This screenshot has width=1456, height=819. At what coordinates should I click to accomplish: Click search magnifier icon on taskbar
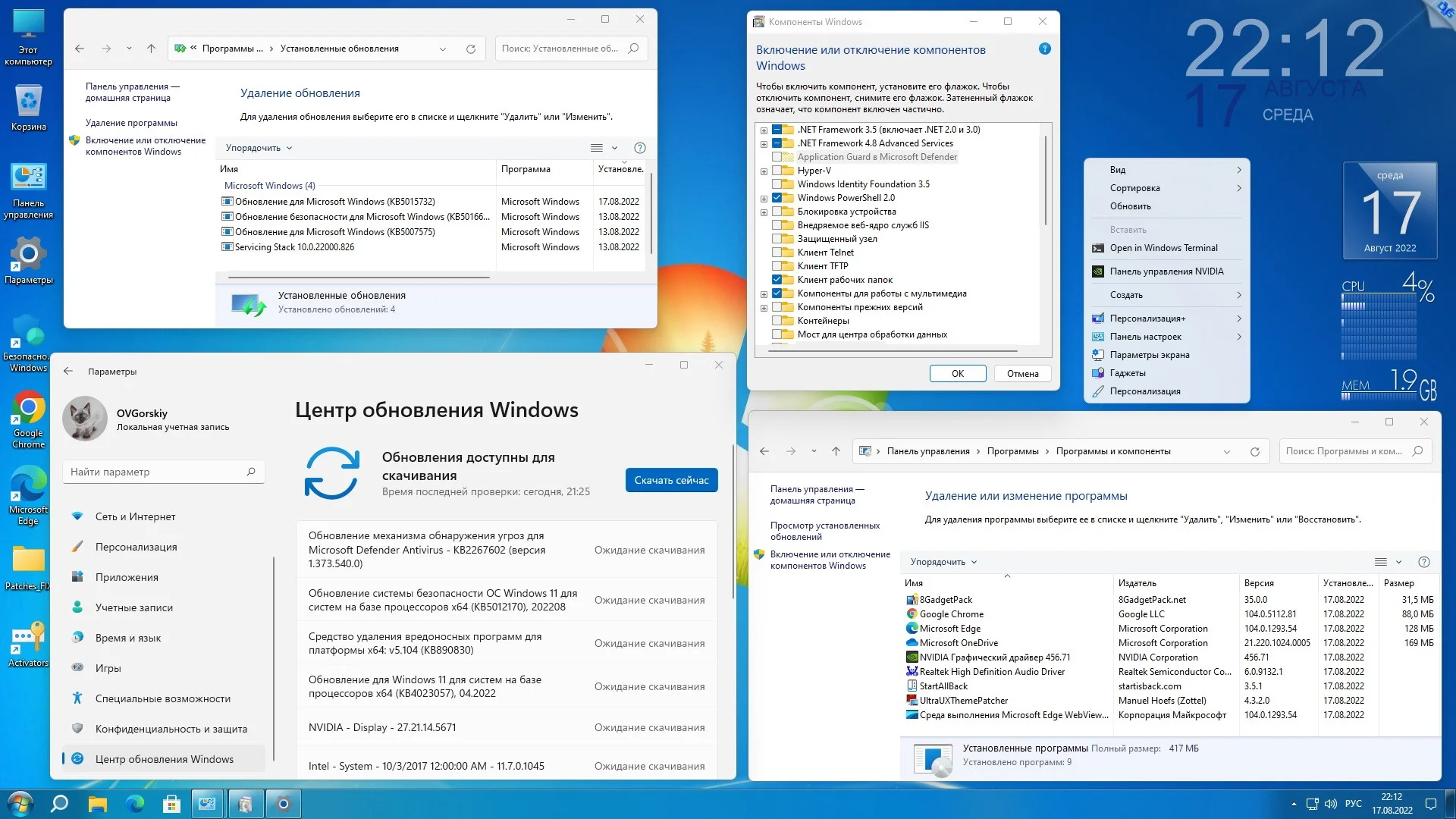(x=59, y=804)
